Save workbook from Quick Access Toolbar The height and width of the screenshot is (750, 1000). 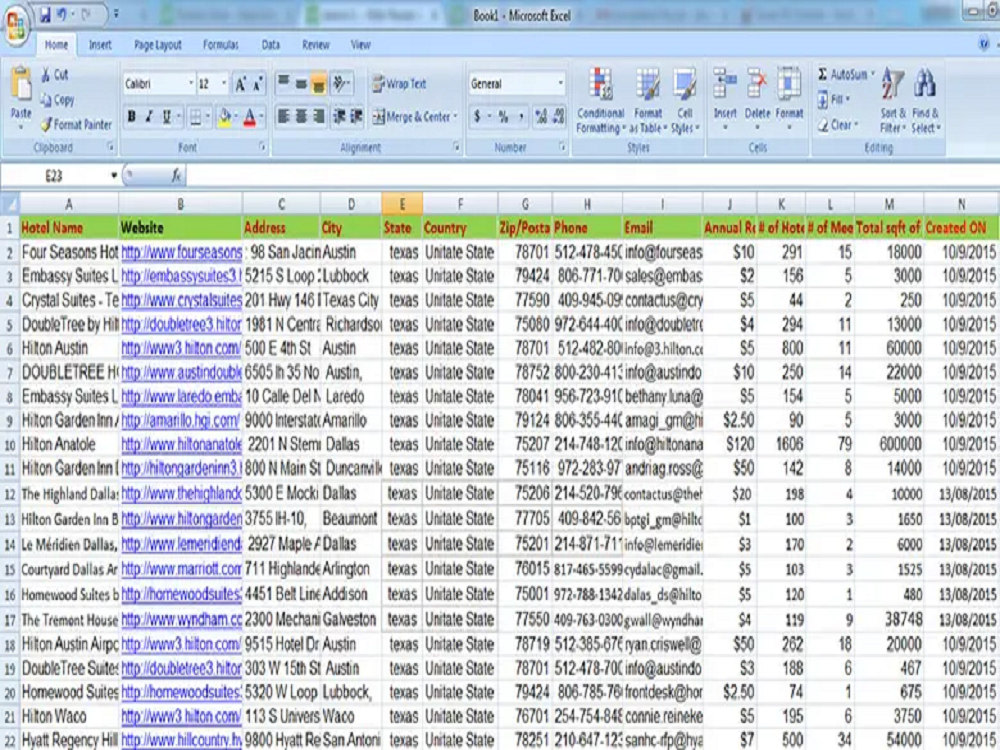[x=45, y=14]
